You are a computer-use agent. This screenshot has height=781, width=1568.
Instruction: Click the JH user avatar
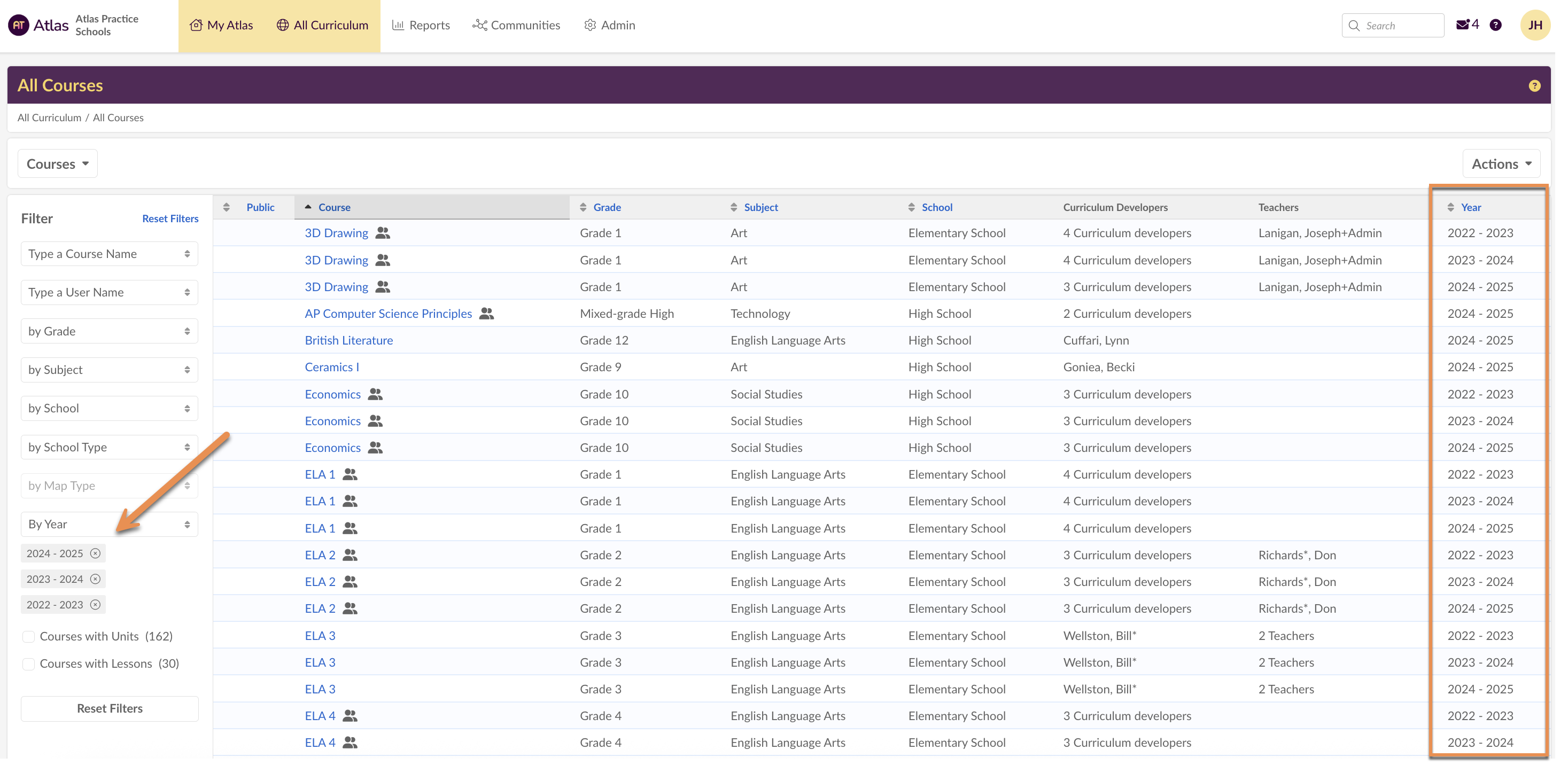click(x=1534, y=25)
